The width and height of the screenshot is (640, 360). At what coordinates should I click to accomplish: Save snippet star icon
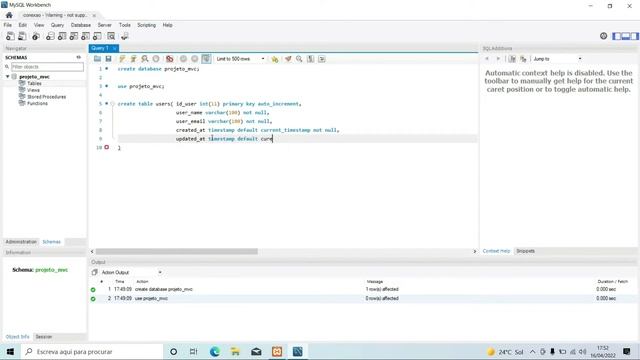[275, 59]
